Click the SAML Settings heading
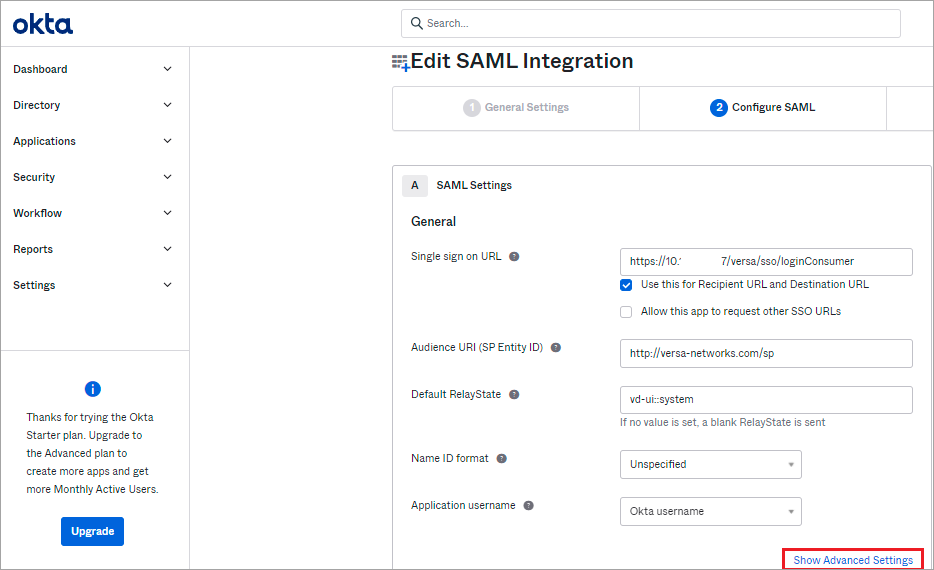This screenshot has height=570, width=934. (x=474, y=186)
